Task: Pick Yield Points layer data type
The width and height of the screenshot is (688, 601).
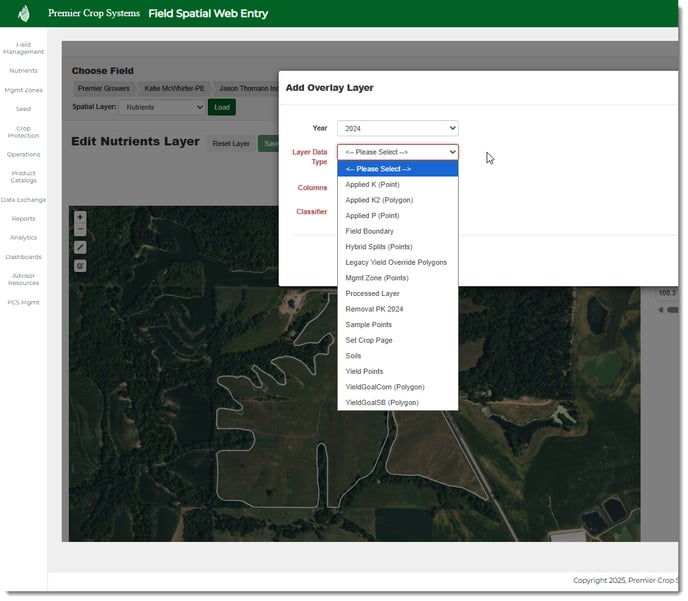Action: 364,371
